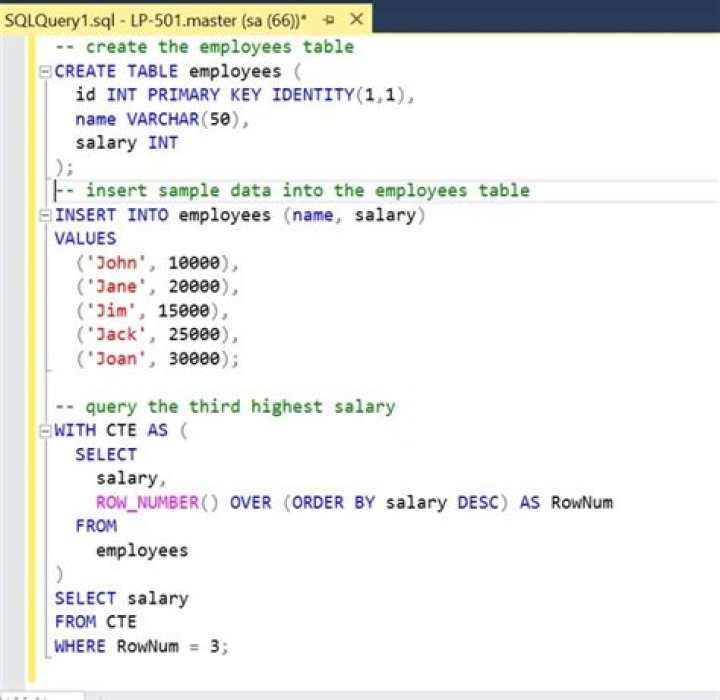
Task: Click the 'Jack' string value
Action: click(x=116, y=334)
